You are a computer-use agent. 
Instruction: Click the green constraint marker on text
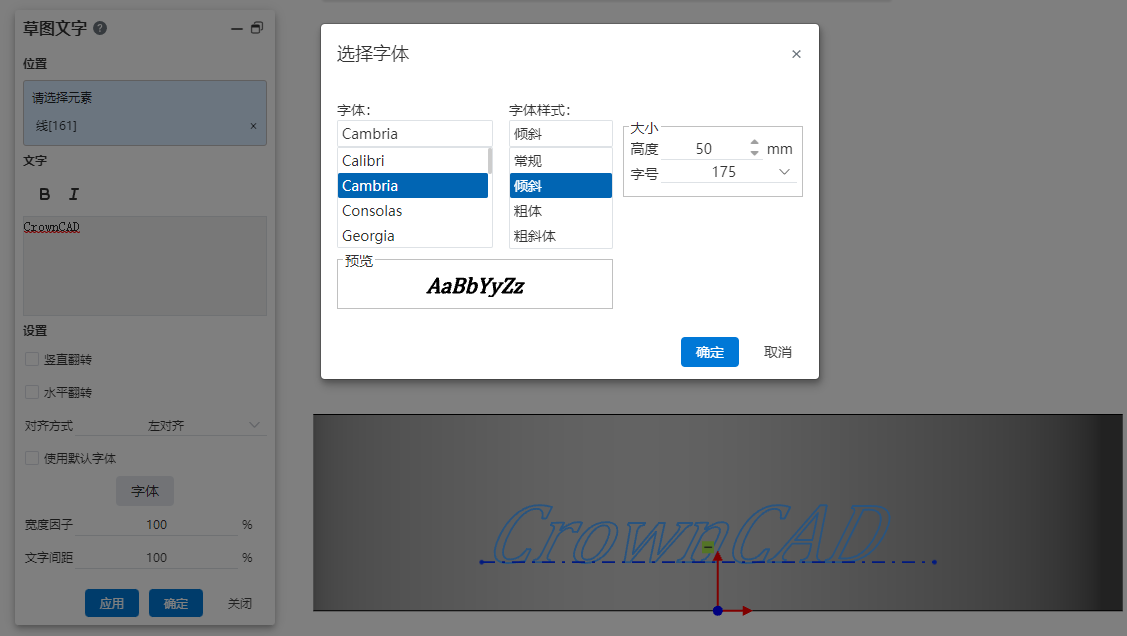click(708, 547)
